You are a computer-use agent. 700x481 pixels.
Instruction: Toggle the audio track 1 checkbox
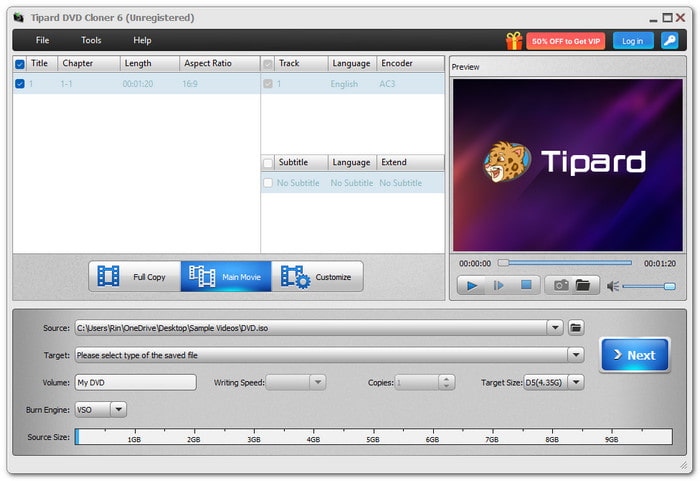click(x=268, y=84)
